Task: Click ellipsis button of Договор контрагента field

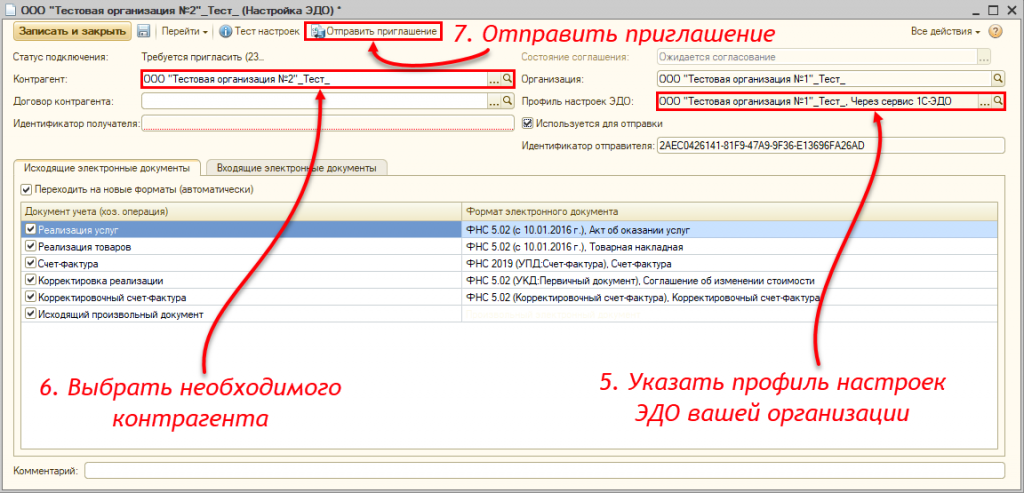Action: tap(494, 101)
